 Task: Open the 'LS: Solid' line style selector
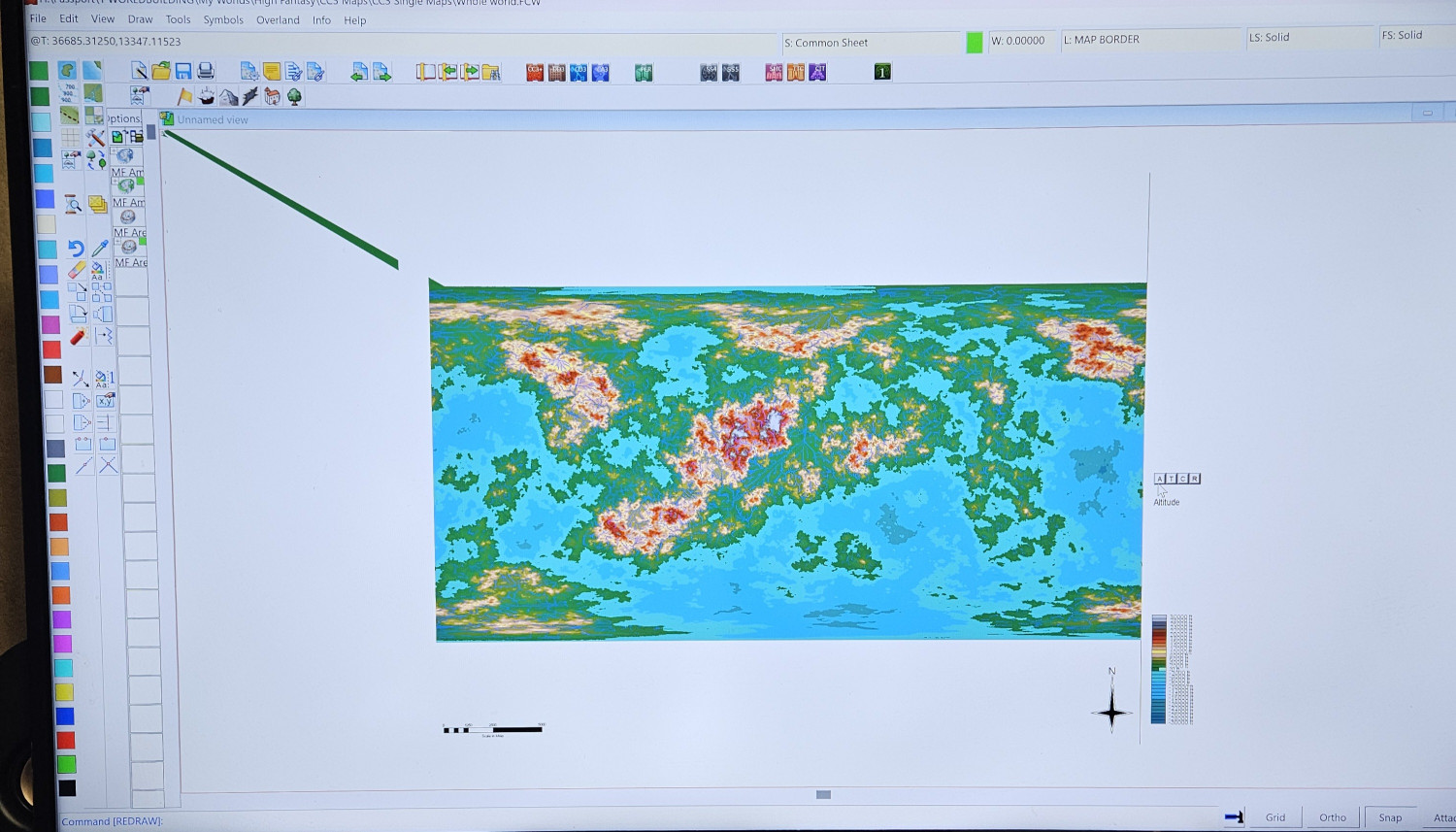[x=1309, y=38]
